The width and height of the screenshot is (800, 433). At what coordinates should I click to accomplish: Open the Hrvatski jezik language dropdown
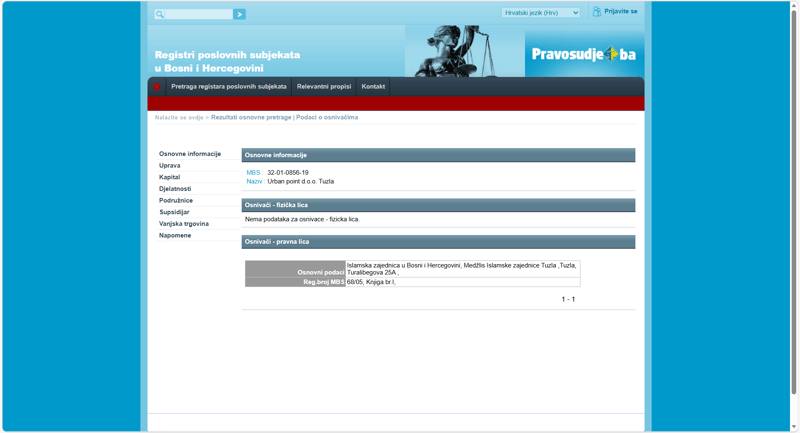click(x=541, y=13)
